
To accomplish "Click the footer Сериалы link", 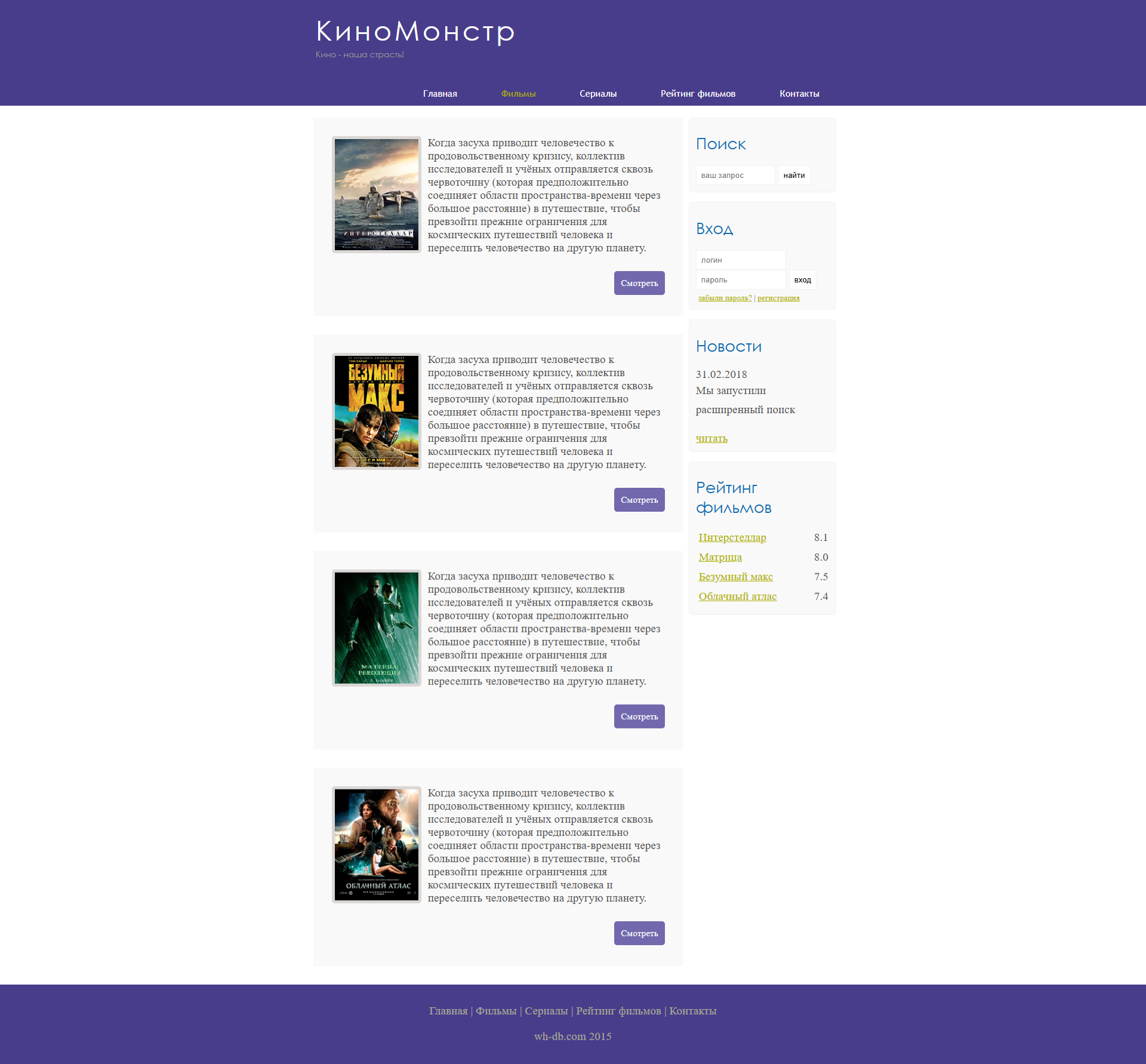I will (x=546, y=1011).
